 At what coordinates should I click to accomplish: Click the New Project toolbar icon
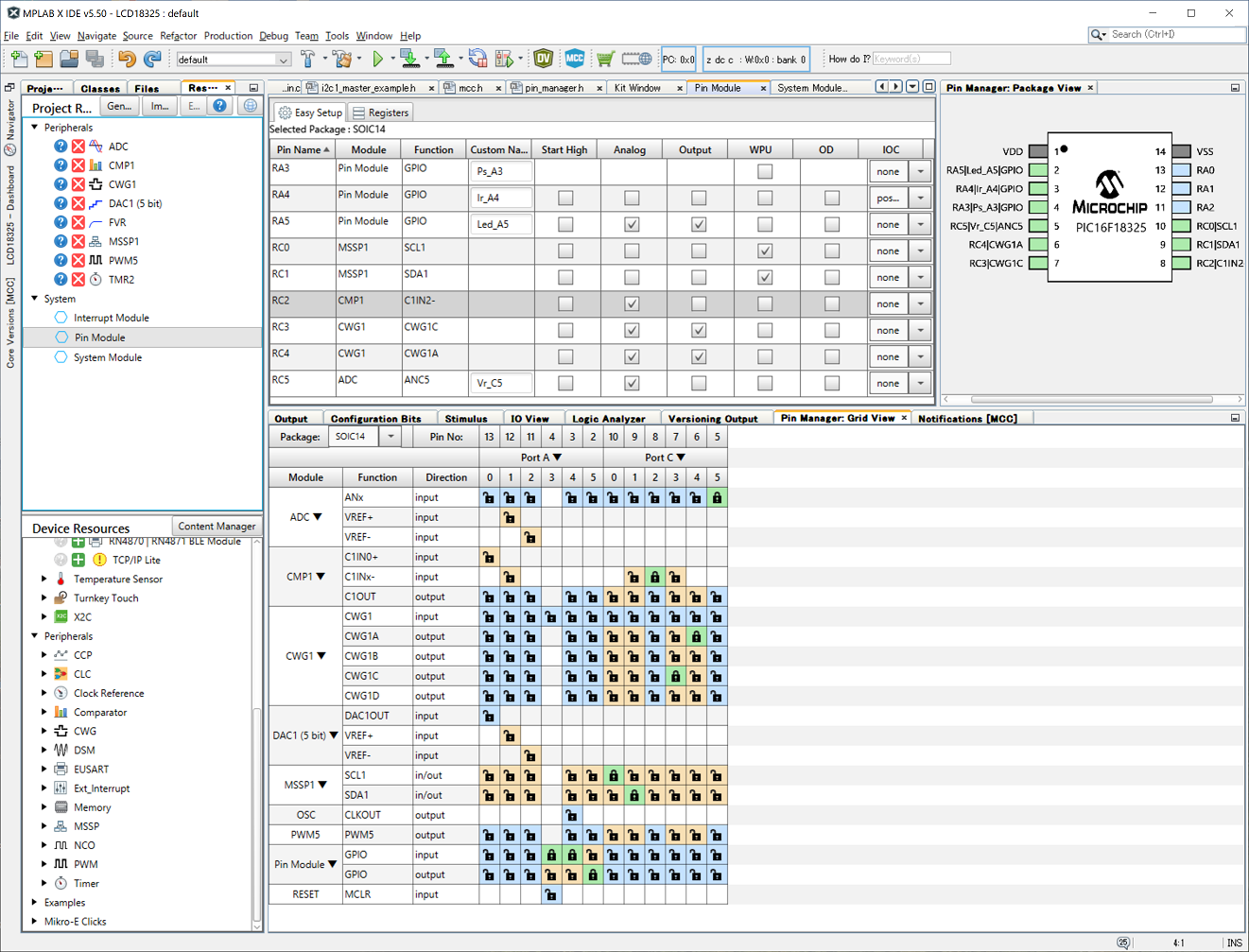(x=43, y=59)
